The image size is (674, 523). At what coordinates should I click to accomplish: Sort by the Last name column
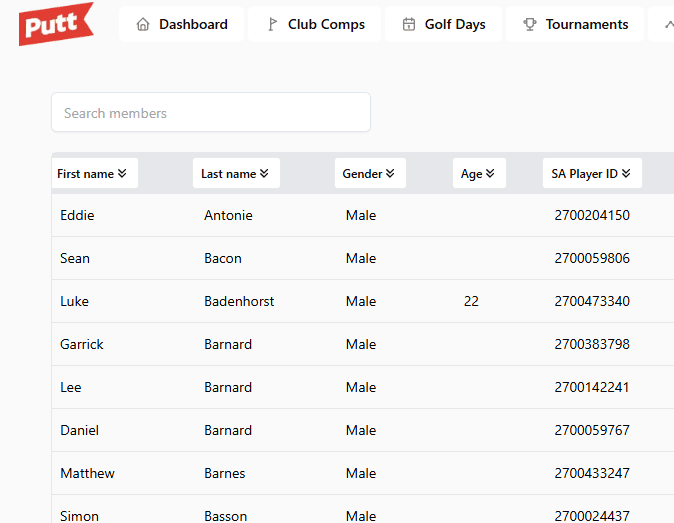tap(235, 173)
